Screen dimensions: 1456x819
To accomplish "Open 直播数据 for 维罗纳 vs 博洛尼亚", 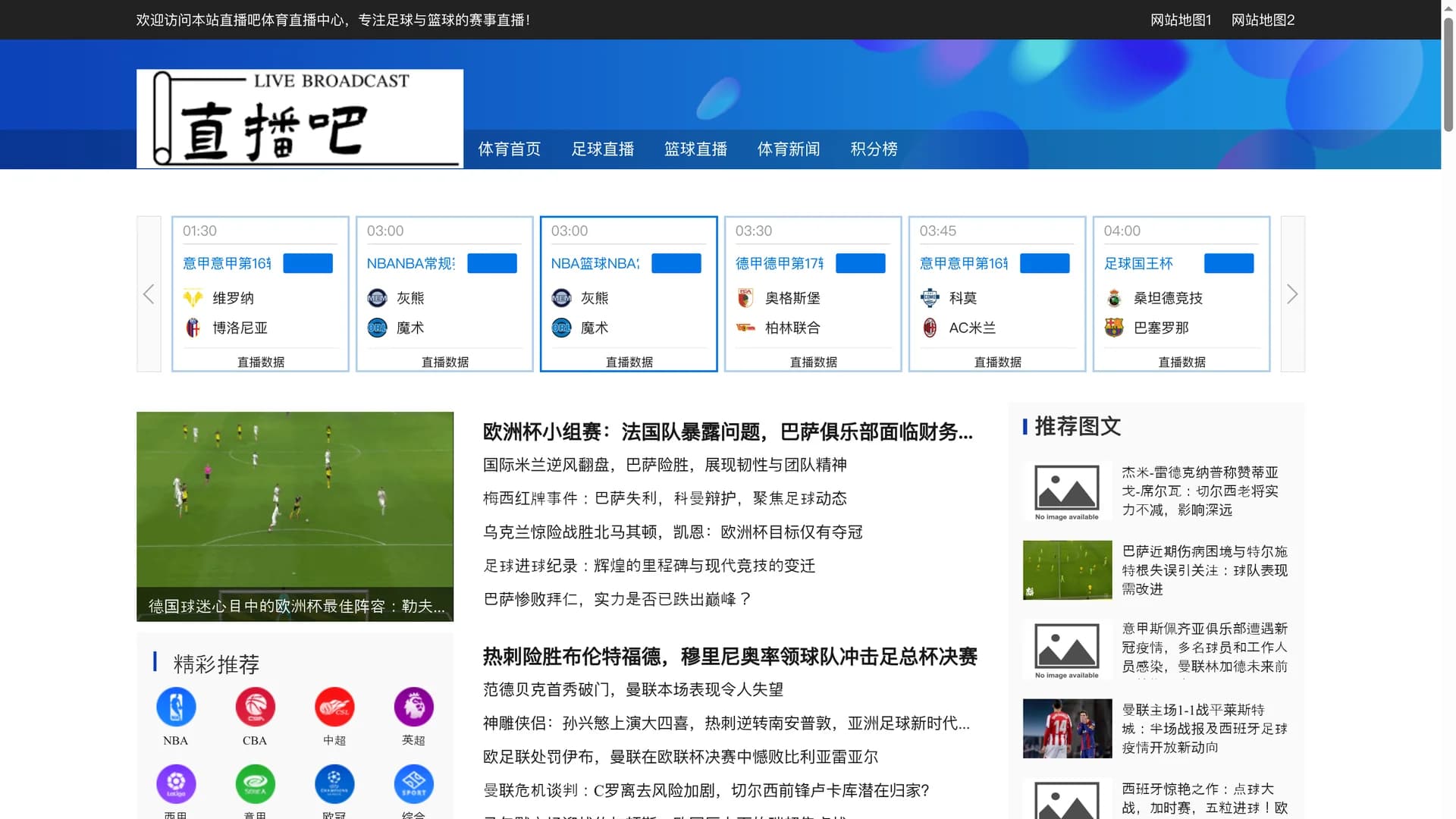I will pos(261,362).
